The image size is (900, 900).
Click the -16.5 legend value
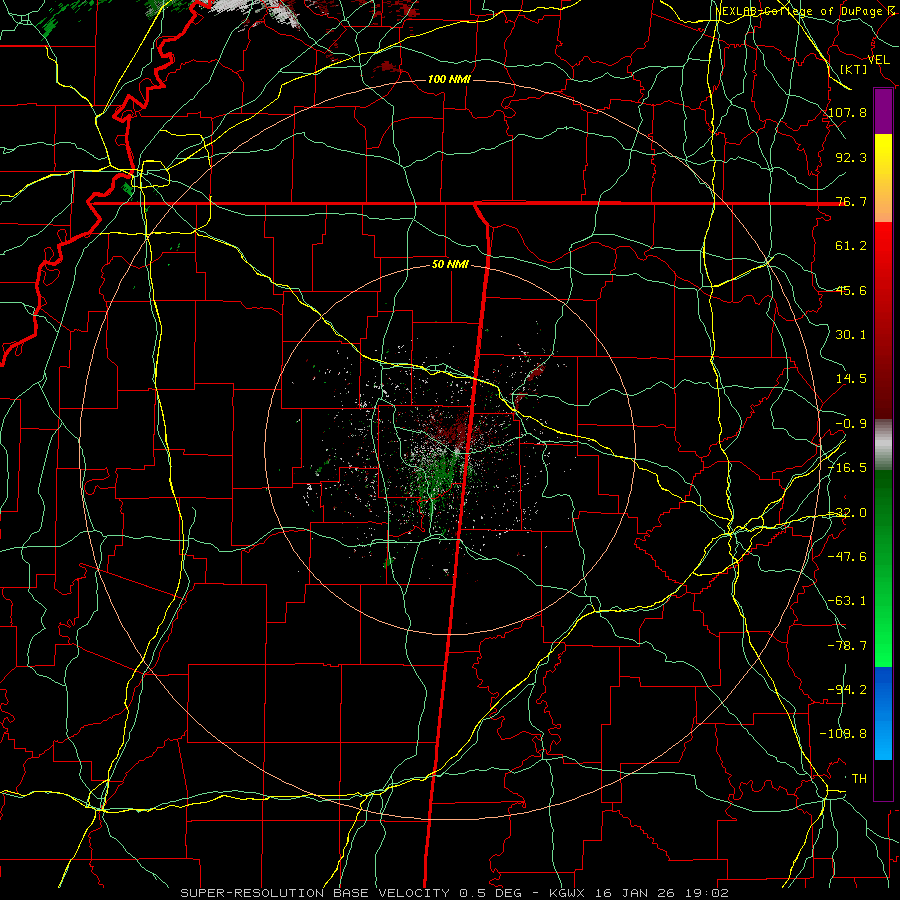848,468
